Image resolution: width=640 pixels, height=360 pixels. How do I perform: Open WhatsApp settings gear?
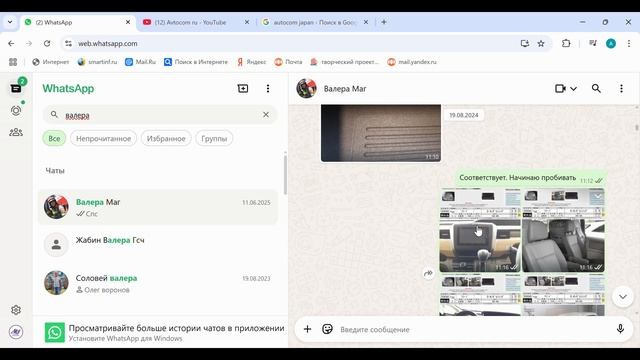click(x=16, y=310)
